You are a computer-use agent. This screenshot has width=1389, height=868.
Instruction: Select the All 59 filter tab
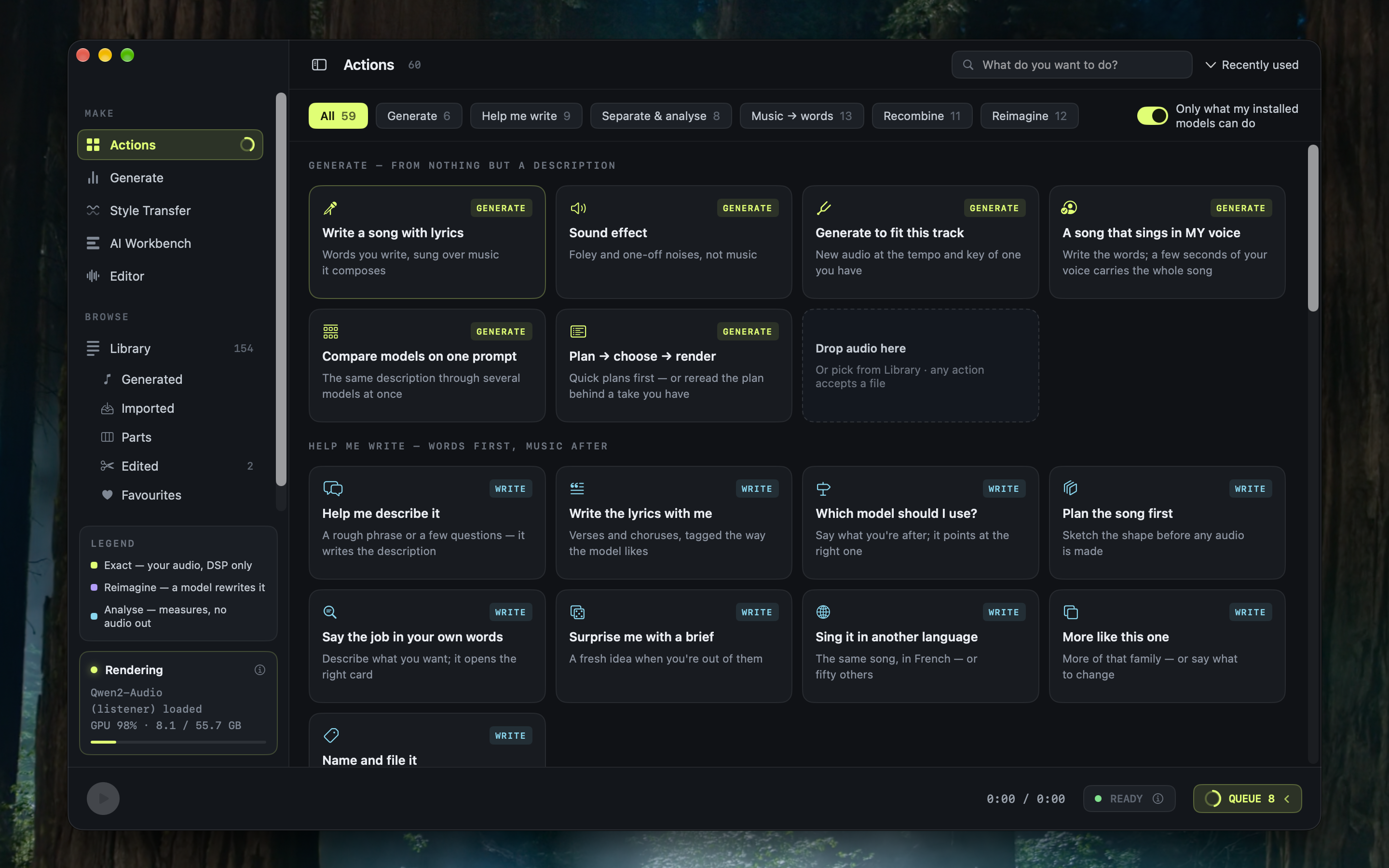pos(338,116)
